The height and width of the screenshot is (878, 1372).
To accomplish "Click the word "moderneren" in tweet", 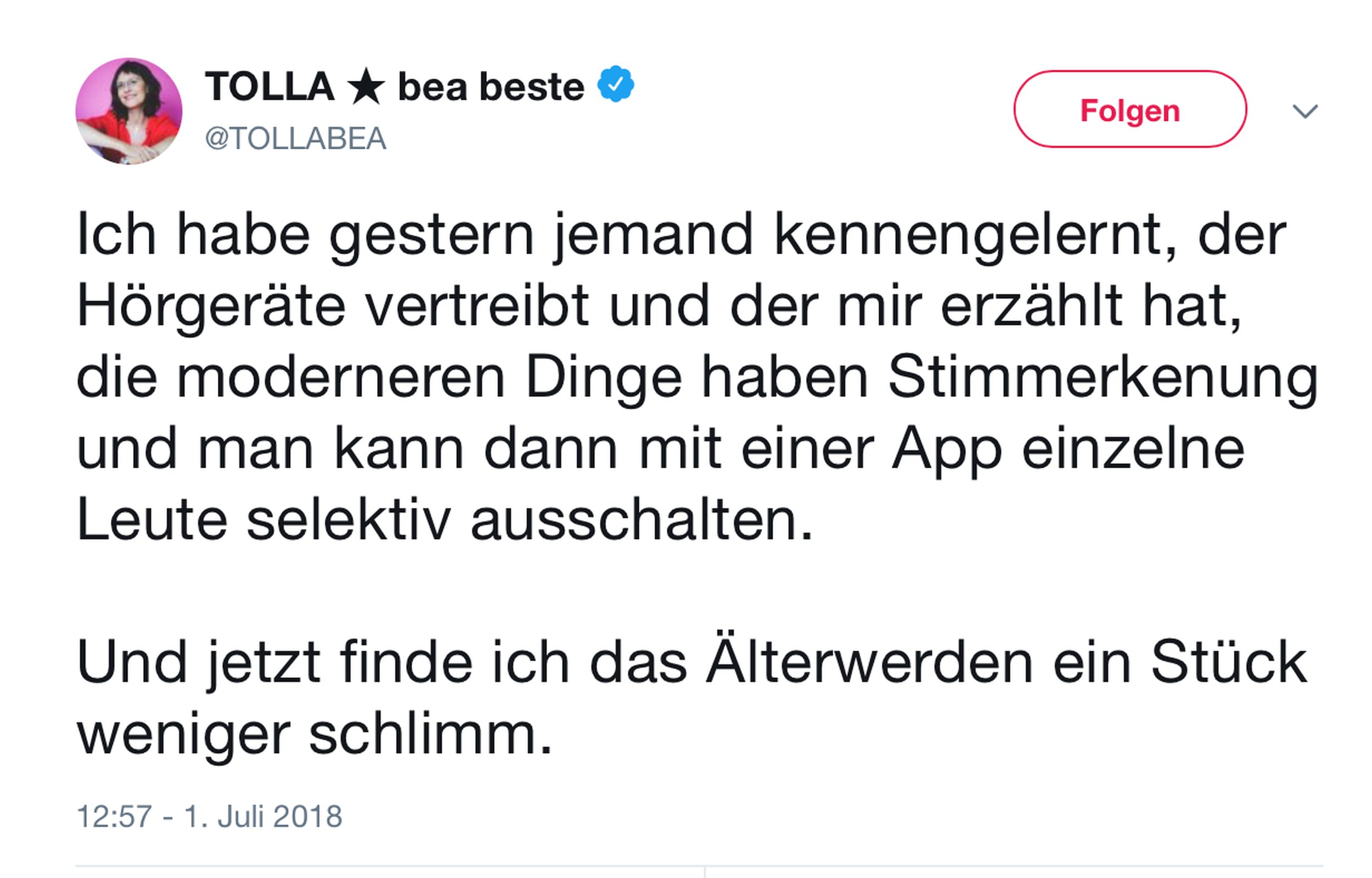I will coord(341,377).
